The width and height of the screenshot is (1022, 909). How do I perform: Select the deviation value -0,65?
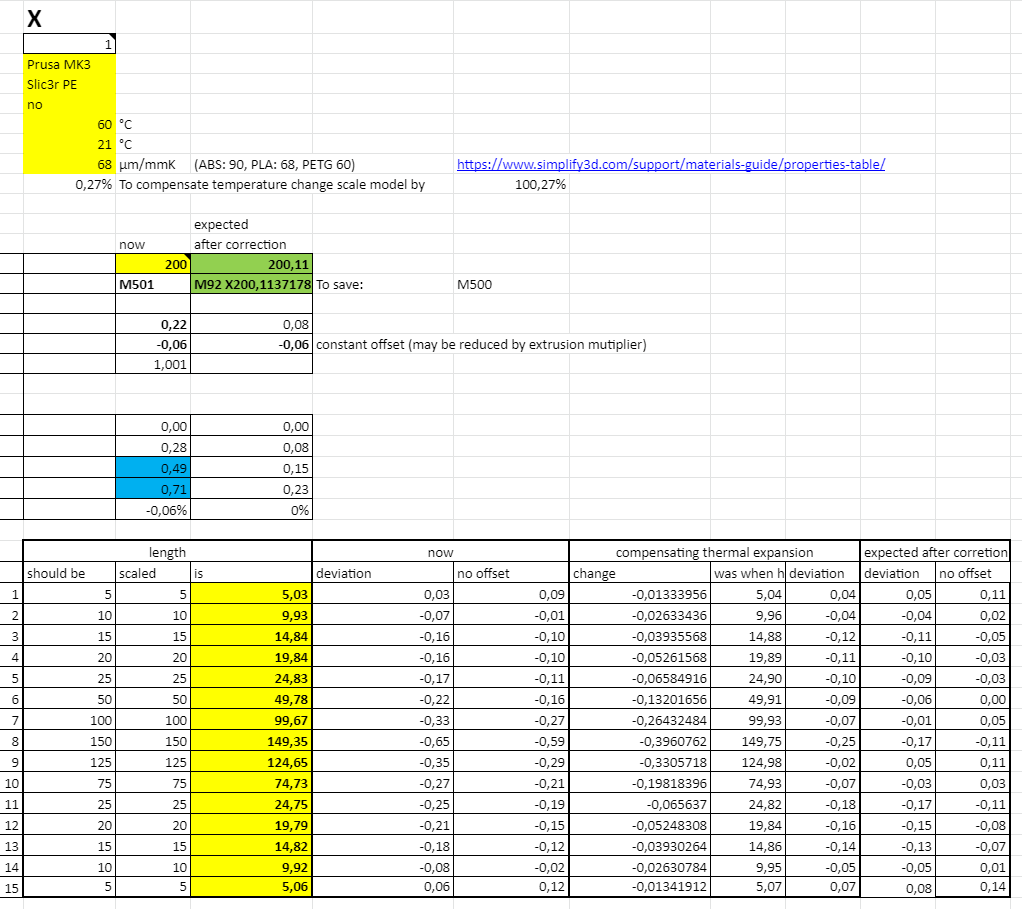[383, 741]
